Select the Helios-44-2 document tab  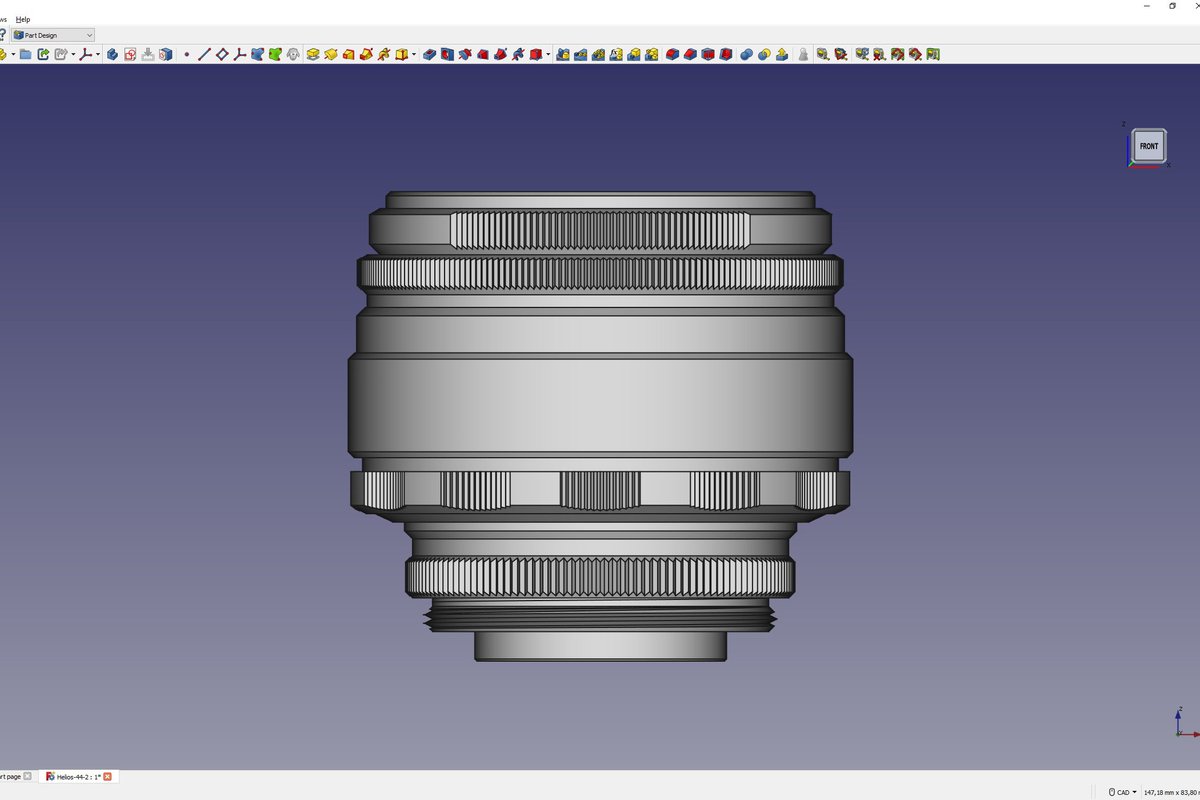click(x=75, y=776)
